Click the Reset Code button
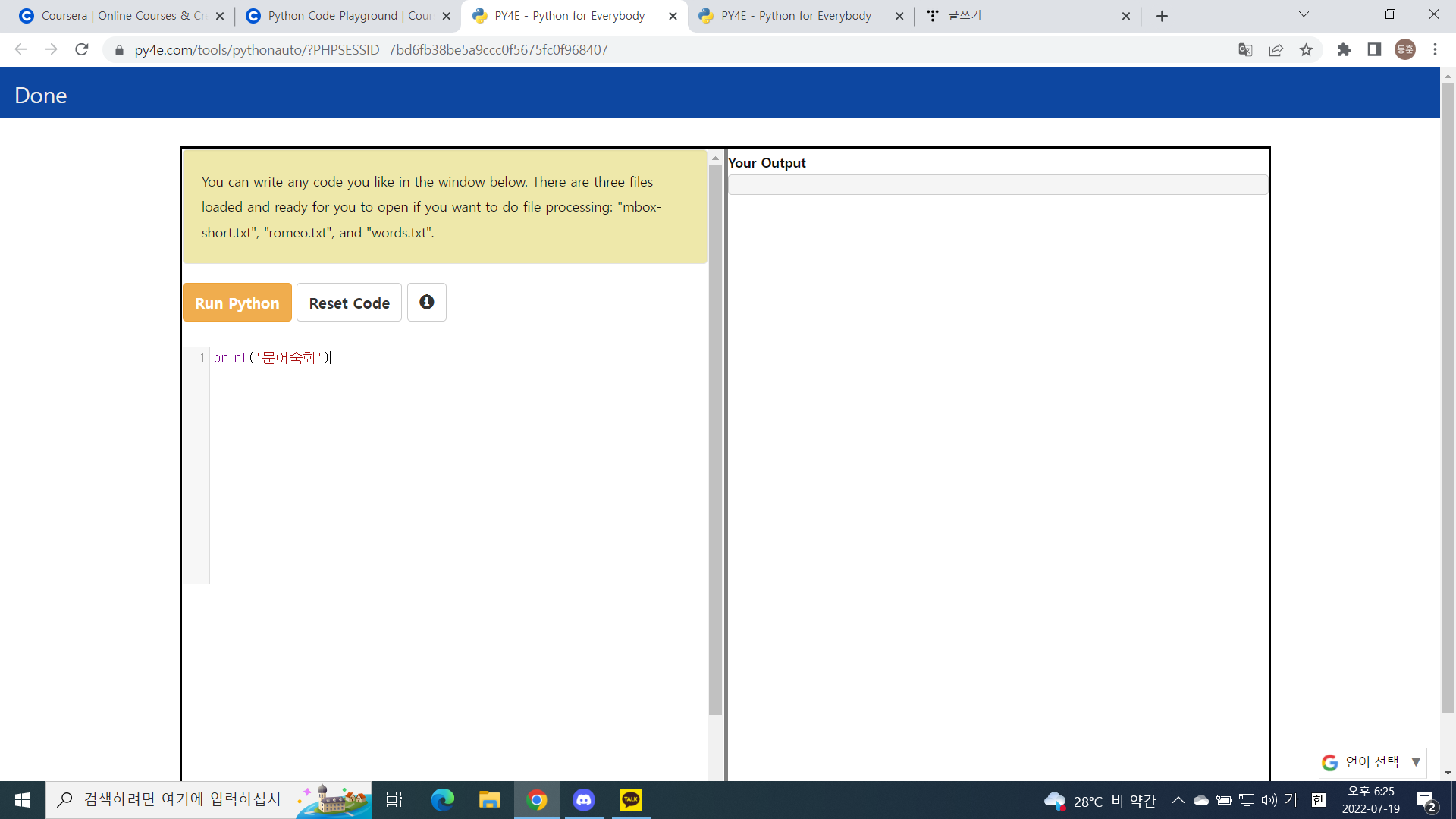 pos(349,303)
